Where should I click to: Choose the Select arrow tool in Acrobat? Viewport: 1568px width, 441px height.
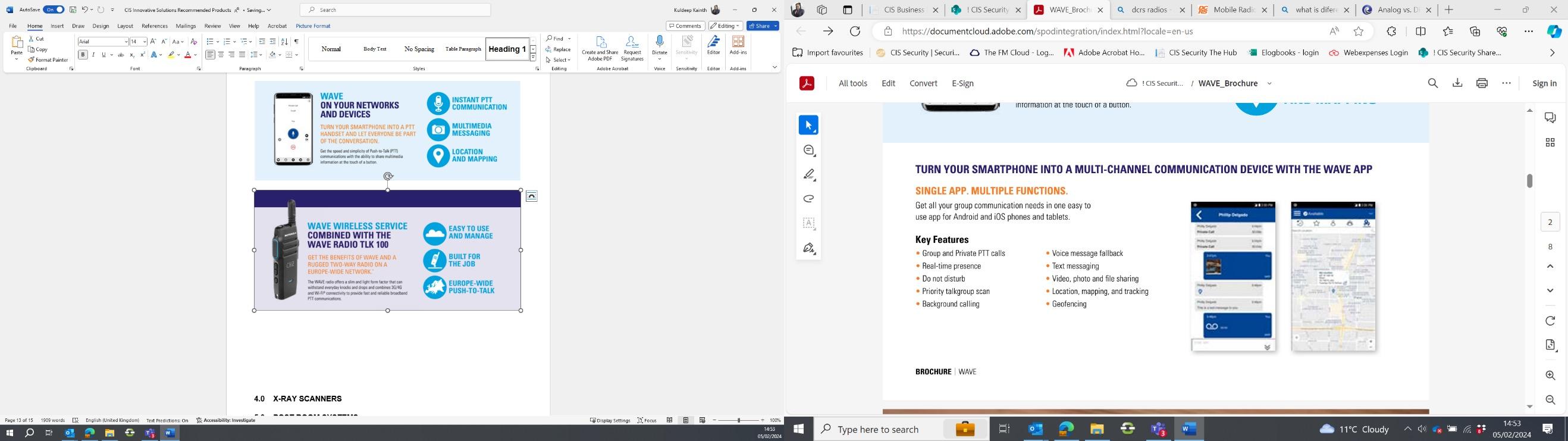(x=808, y=125)
